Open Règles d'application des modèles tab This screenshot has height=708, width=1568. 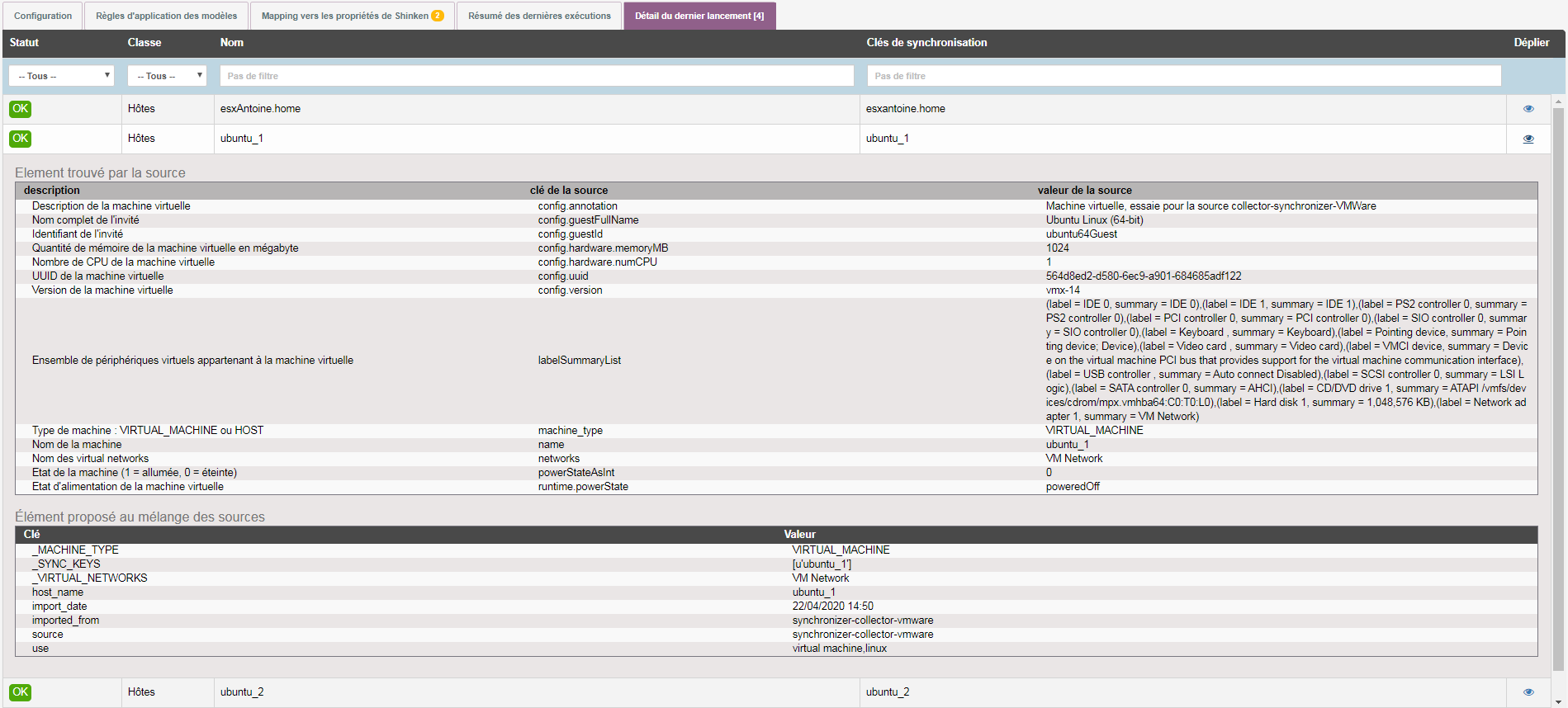(166, 16)
